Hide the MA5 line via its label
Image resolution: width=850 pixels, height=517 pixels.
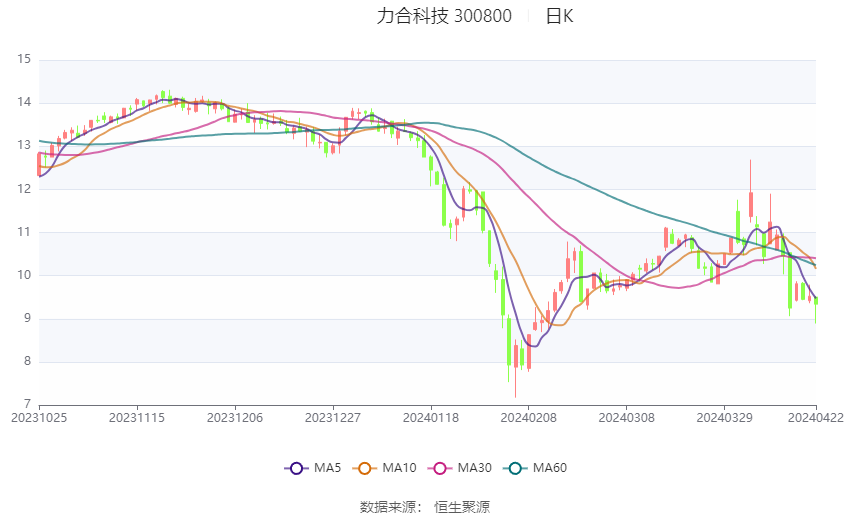pos(327,468)
